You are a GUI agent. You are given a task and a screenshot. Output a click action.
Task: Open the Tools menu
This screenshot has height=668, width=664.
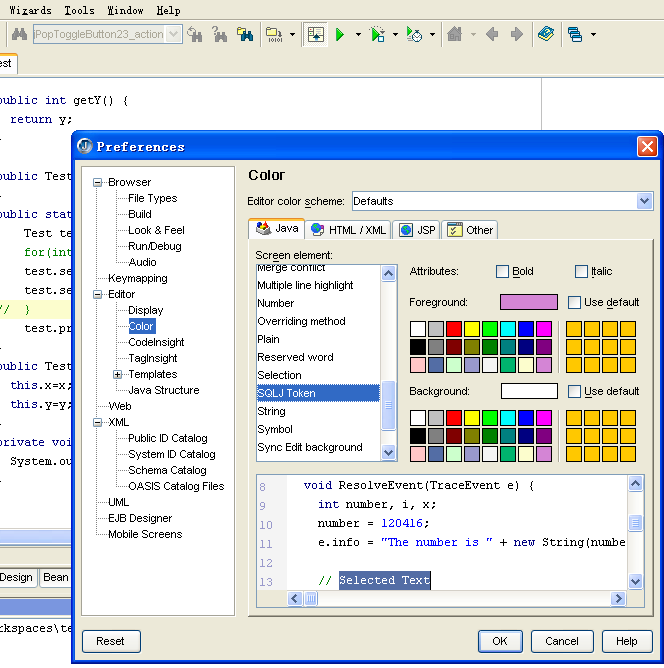[79, 10]
